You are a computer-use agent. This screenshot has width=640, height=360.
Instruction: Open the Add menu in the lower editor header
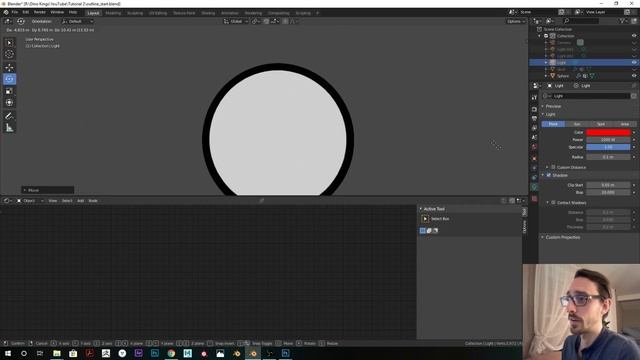point(80,201)
